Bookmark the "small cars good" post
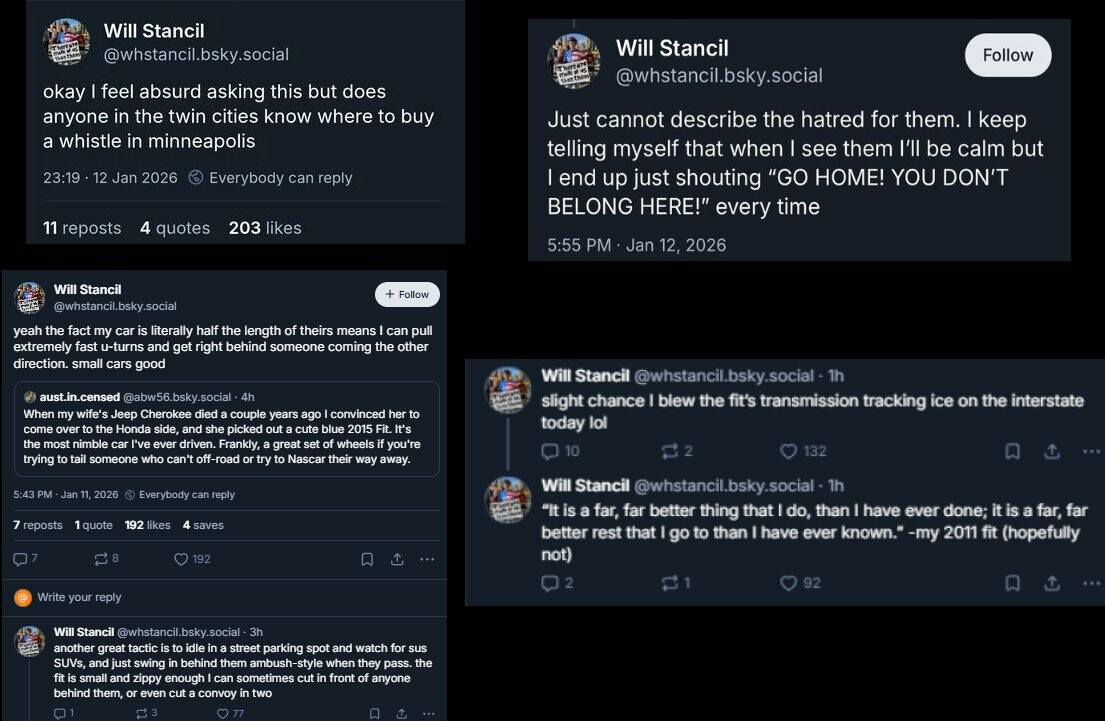The image size is (1105, 721). (x=367, y=559)
